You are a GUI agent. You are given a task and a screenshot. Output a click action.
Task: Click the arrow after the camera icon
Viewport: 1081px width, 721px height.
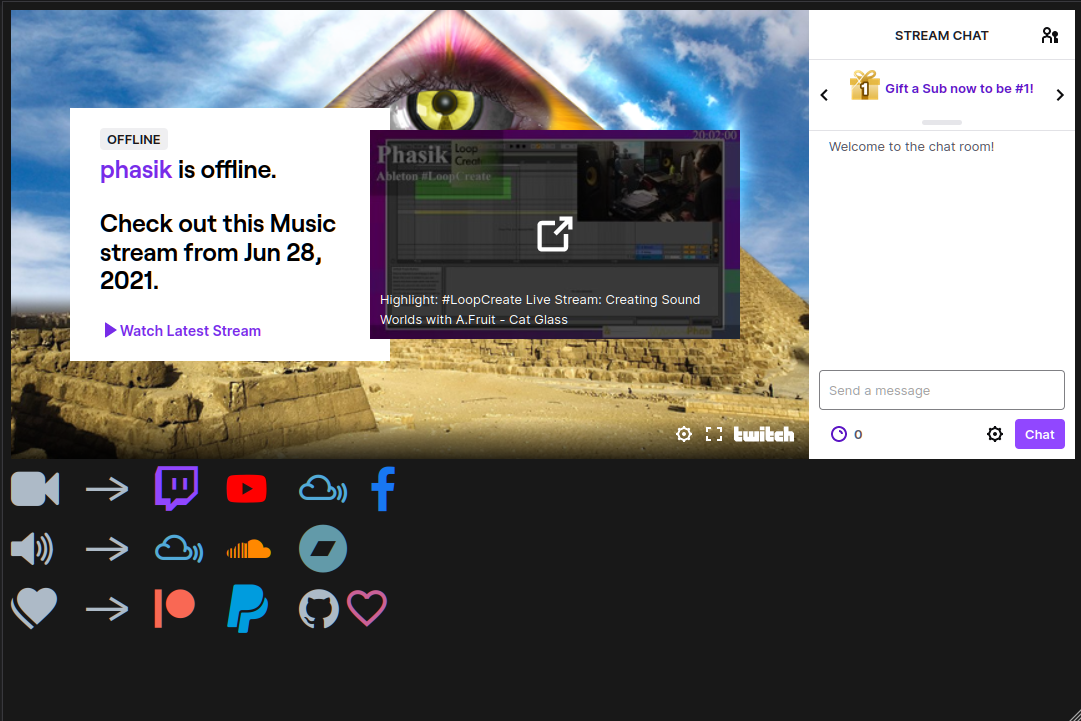click(x=107, y=489)
